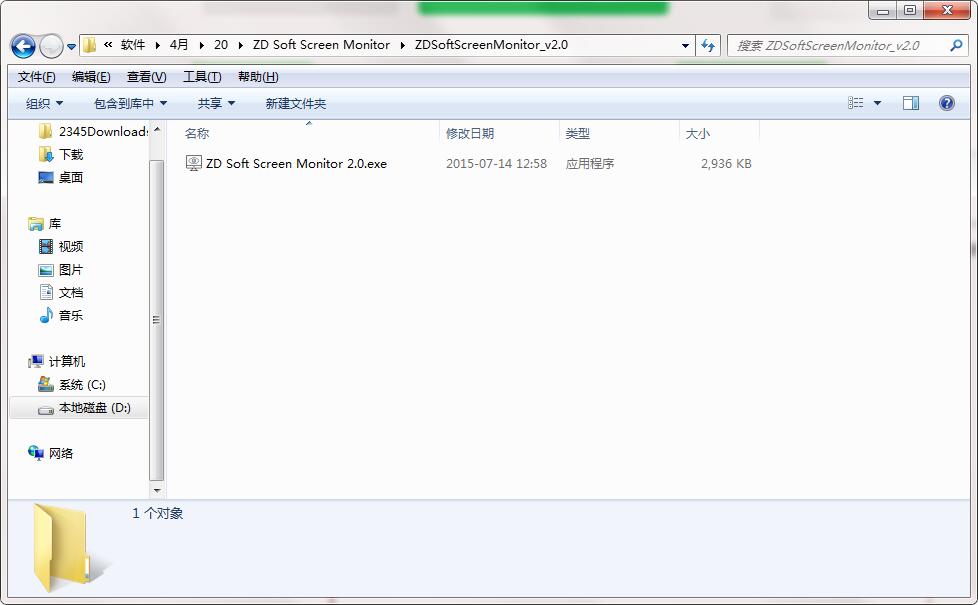
Task: Expand the 共享 dropdown
Action: coord(216,104)
